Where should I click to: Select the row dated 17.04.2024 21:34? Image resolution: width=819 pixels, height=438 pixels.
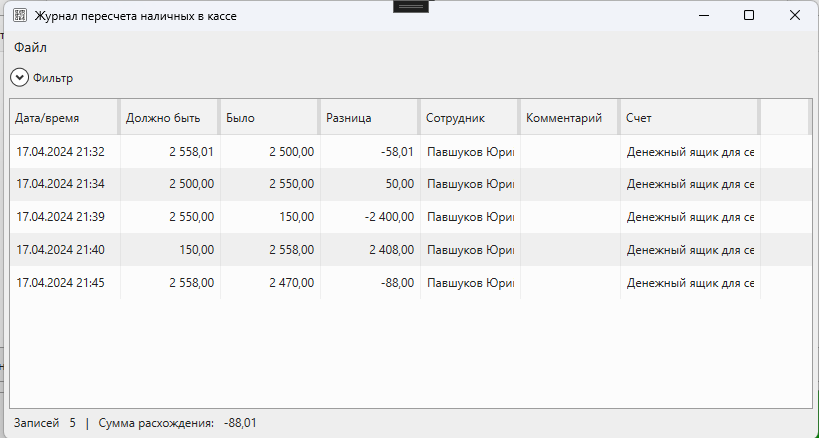[x=60, y=184]
